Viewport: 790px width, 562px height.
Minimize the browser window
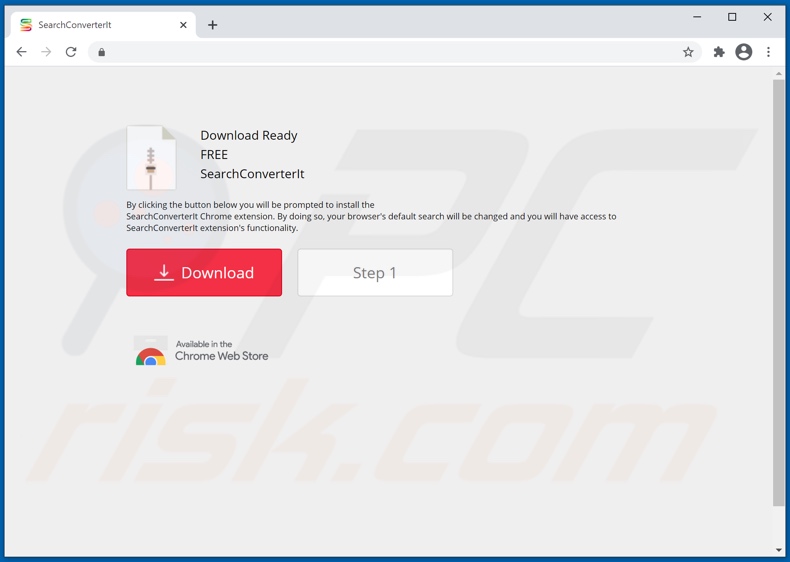pos(697,17)
